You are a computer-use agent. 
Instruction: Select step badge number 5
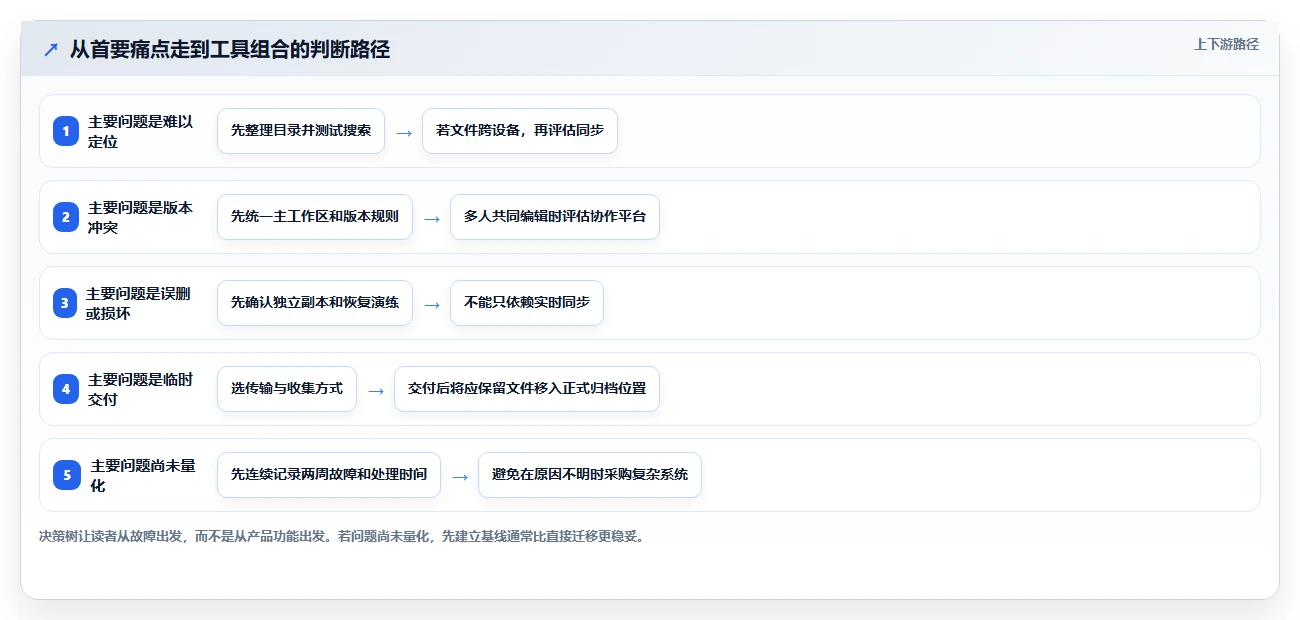(x=67, y=475)
